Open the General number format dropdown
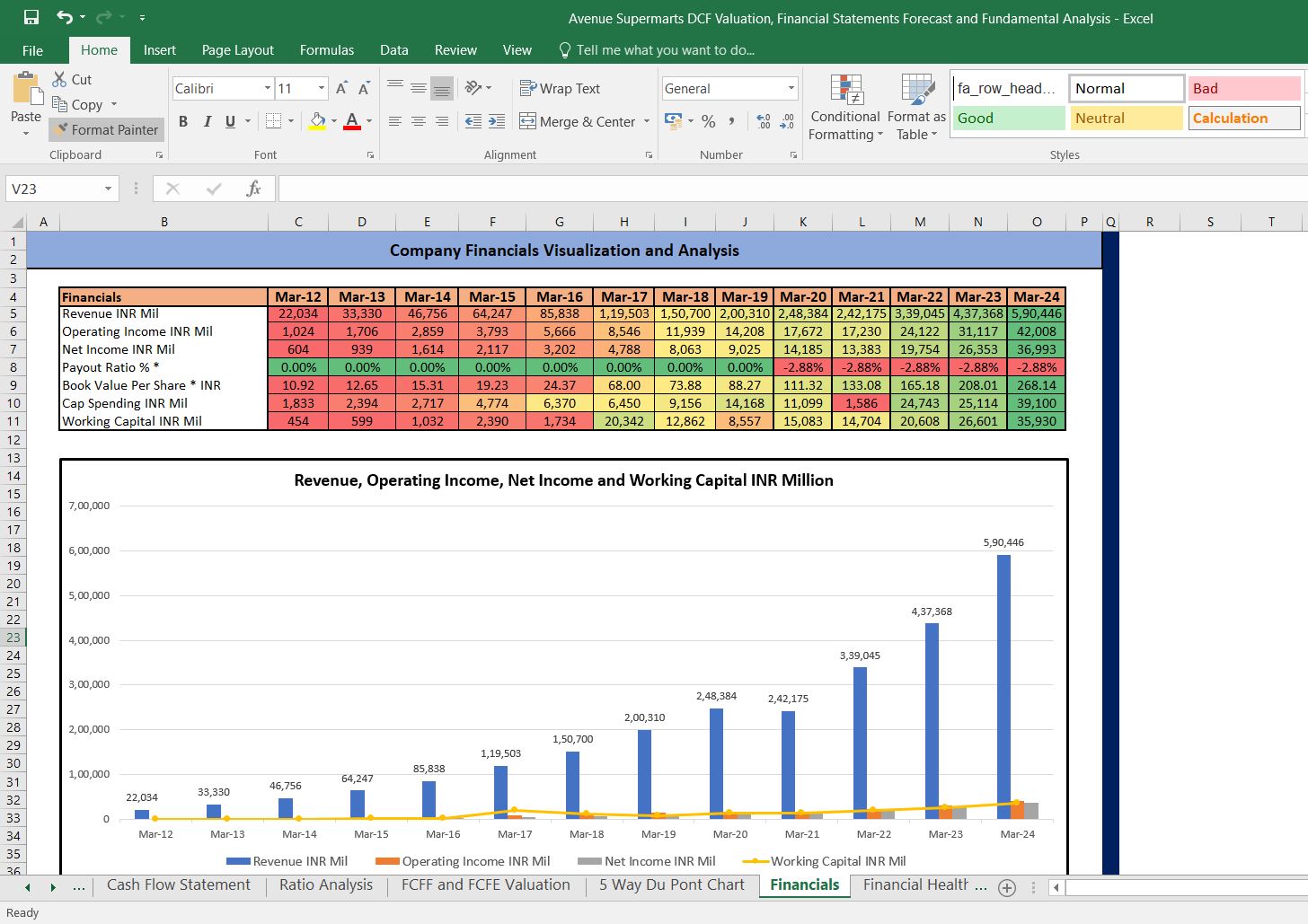Screen dimensions: 1308x924 click(791, 88)
